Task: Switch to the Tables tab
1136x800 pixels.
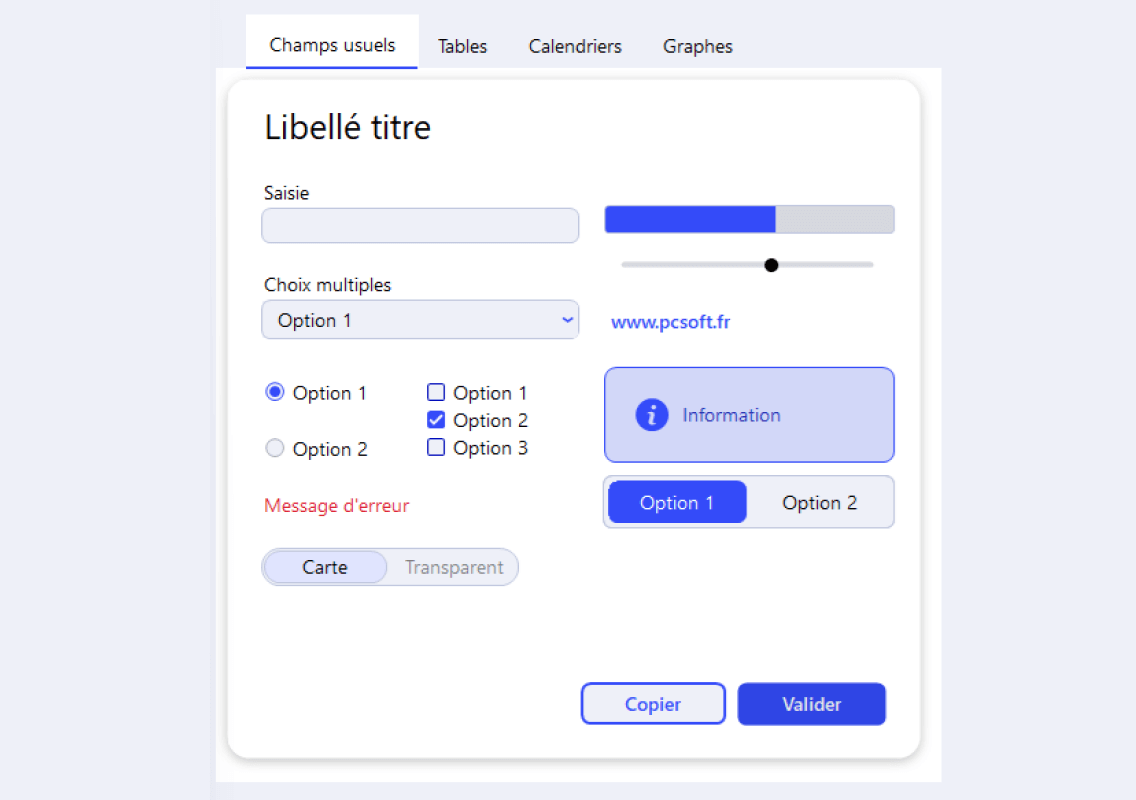Action: tap(462, 46)
